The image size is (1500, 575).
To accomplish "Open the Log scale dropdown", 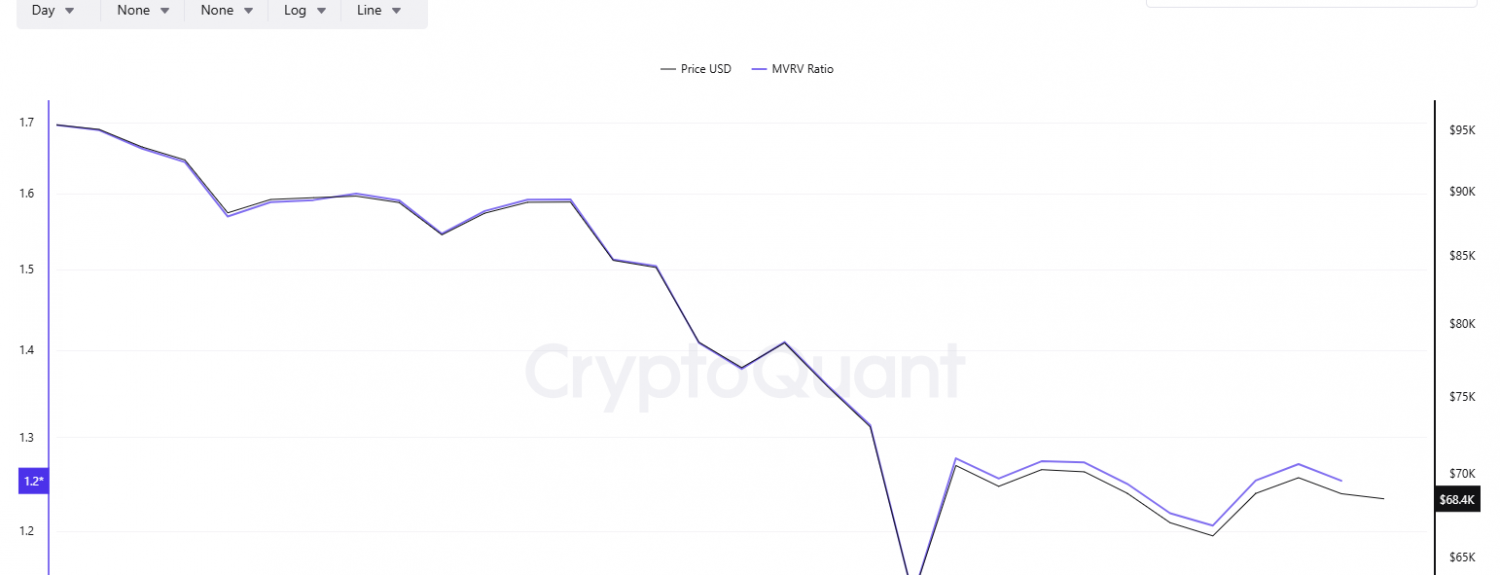I will (305, 10).
